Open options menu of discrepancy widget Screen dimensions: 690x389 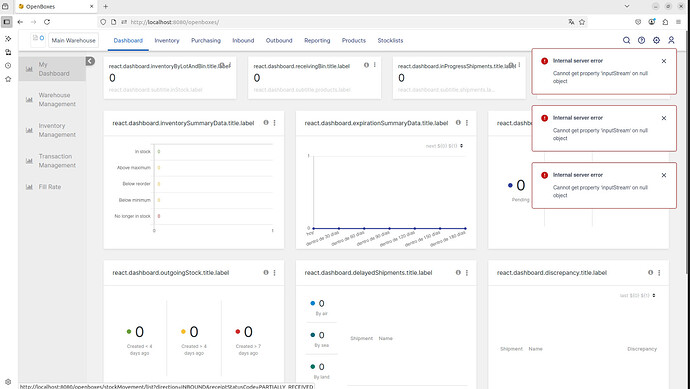(659, 272)
